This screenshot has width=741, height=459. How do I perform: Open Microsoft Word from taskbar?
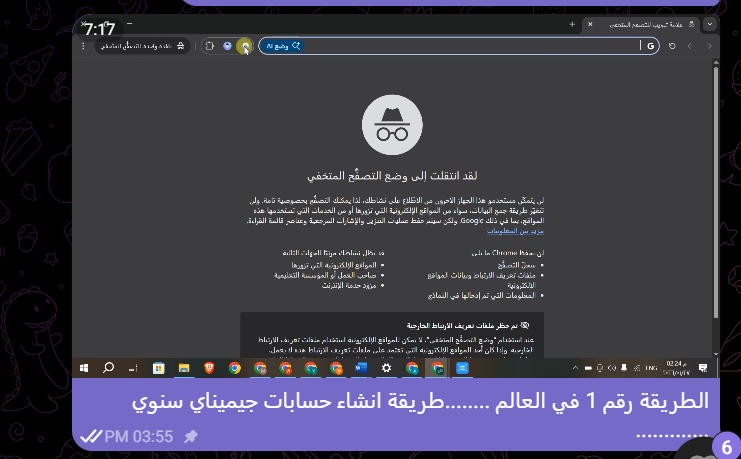(x=361, y=368)
